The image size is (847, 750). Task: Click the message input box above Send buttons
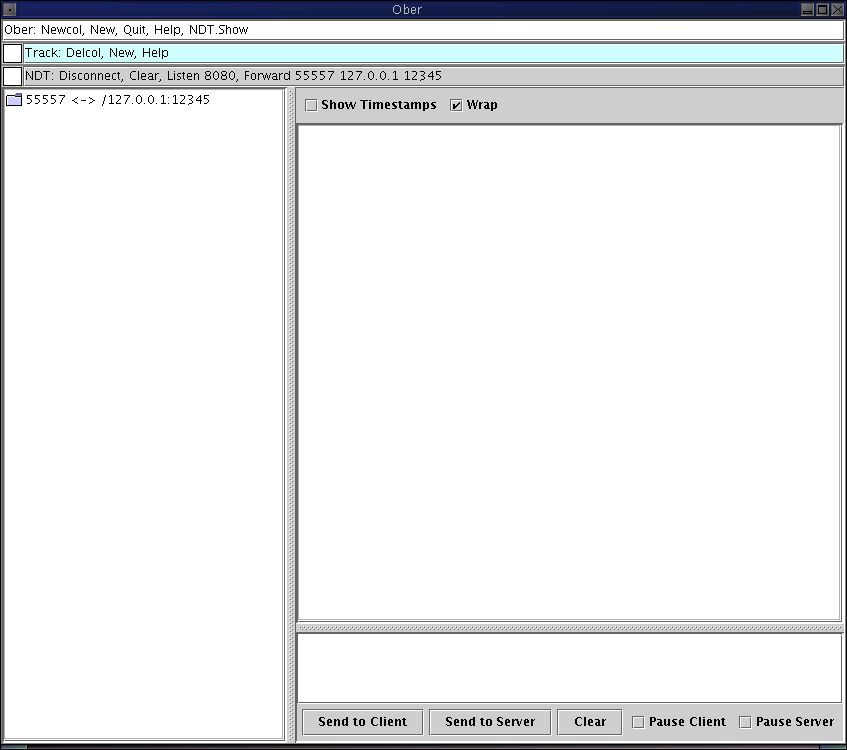(569, 668)
